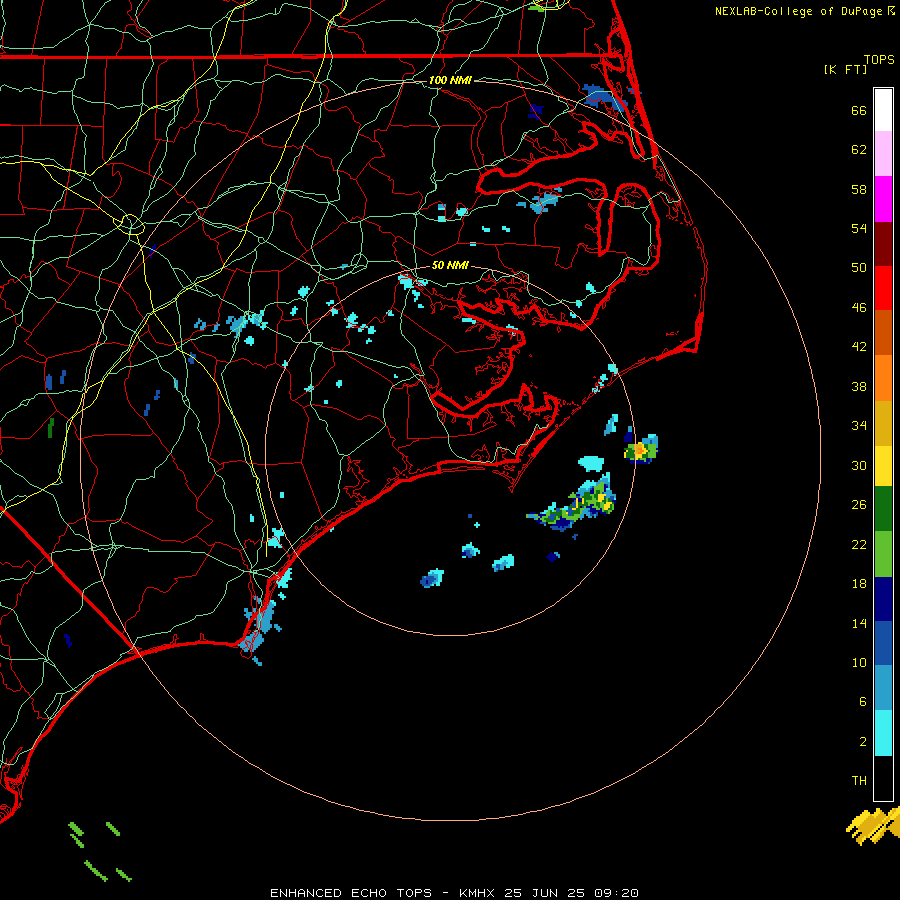This screenshot has height=900, width=900.
Task: Click the 2 legend value
Action: [863, 742]
